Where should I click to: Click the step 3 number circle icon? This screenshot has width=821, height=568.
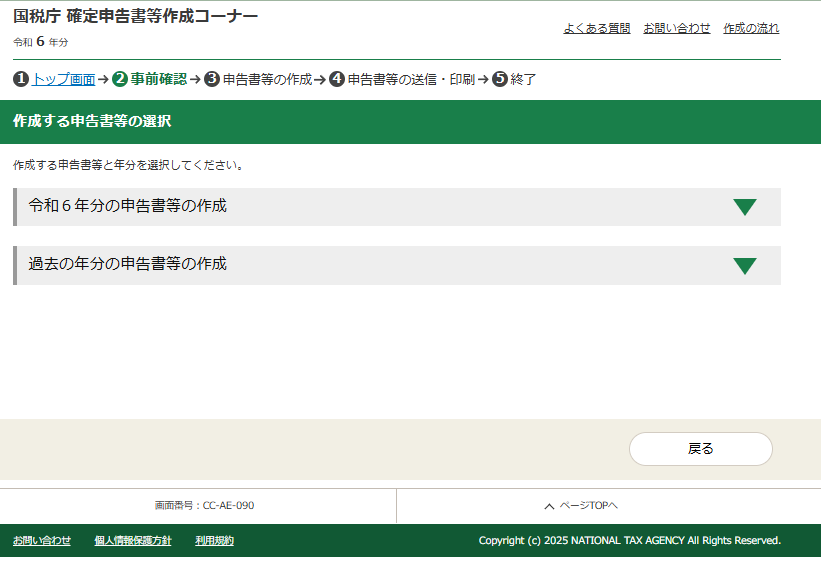click(212, 79)
